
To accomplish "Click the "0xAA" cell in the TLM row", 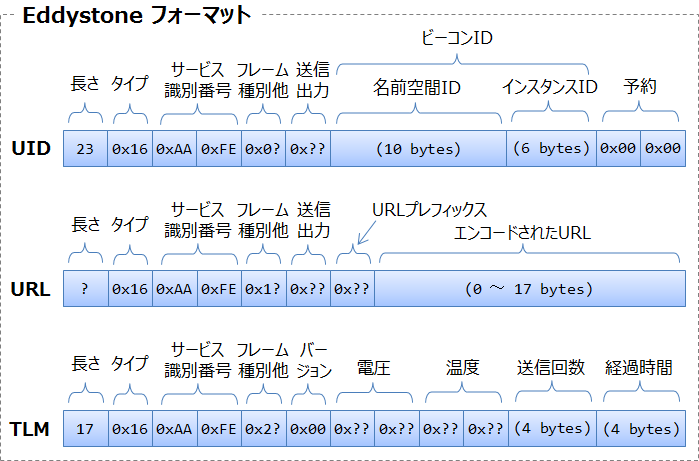I will point(174,428).
